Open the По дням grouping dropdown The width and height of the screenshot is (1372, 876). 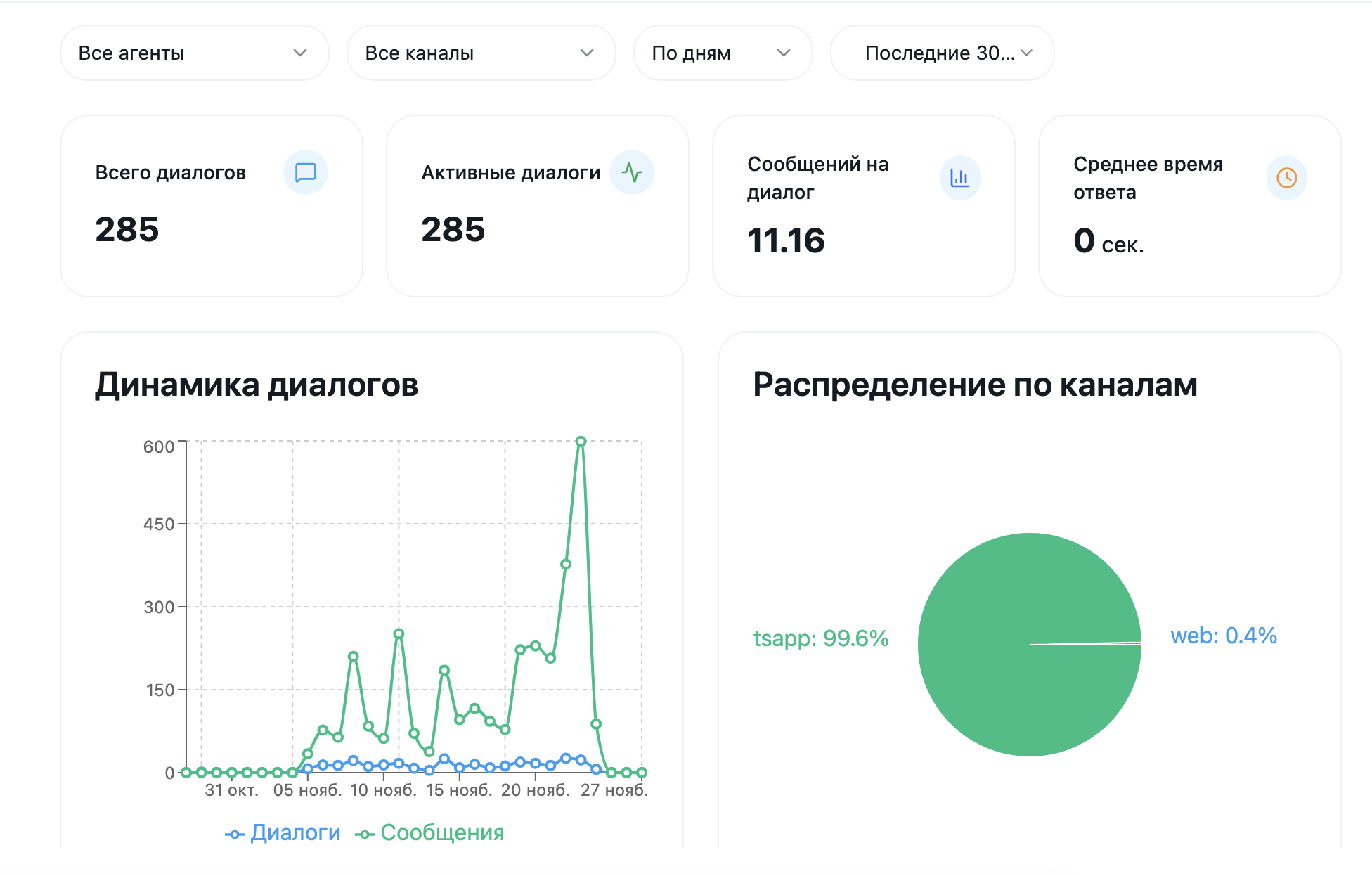point(723,53)
